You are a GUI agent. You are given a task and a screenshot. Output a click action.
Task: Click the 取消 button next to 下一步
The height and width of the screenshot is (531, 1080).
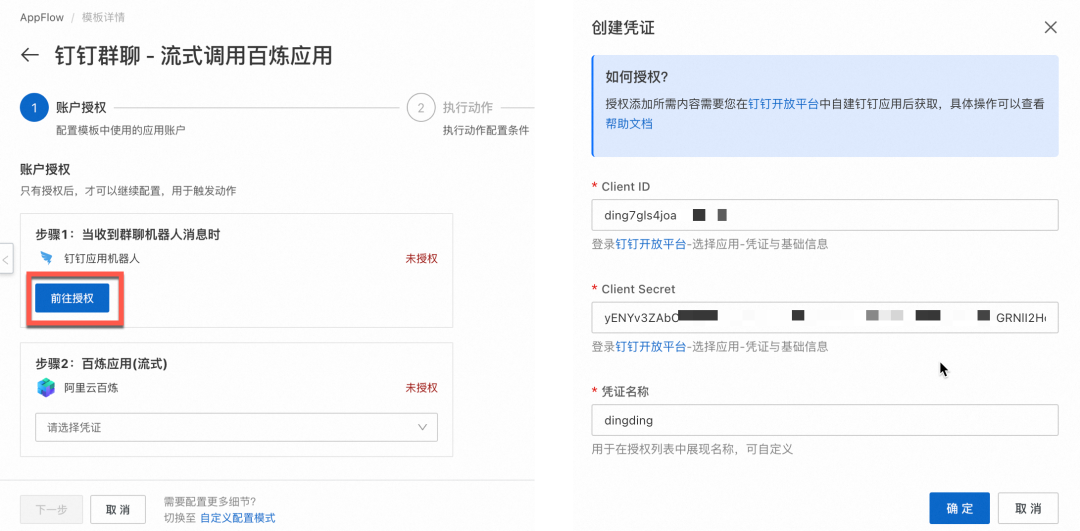tap(118, 509)
